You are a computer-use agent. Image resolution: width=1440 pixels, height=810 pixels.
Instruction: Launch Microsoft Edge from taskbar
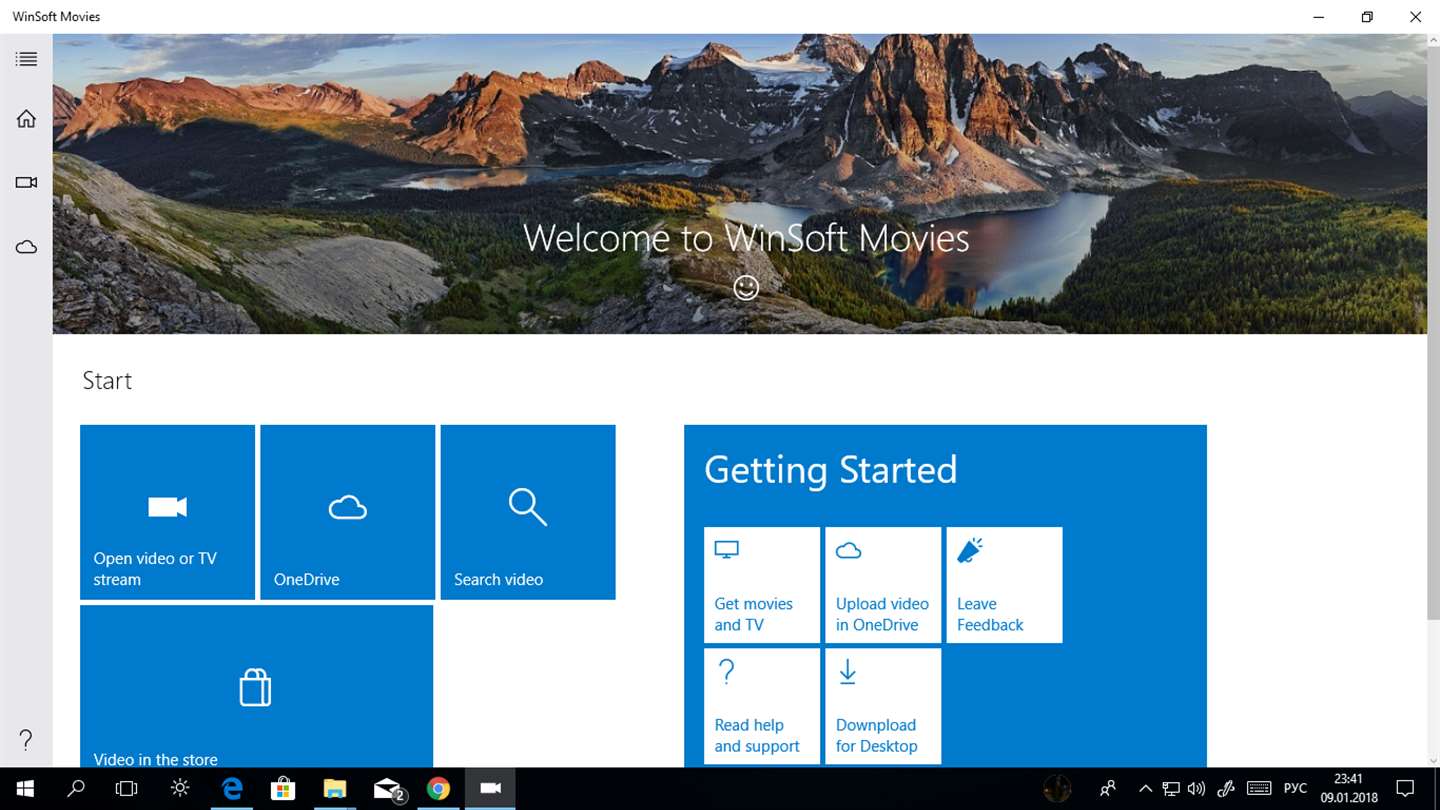pyautogui.click(x=232, y=789)
